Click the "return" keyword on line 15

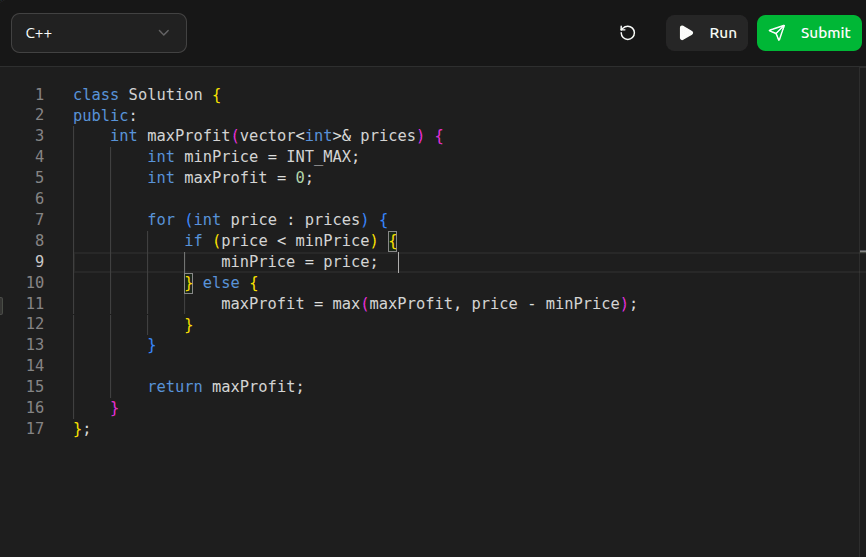175,386
